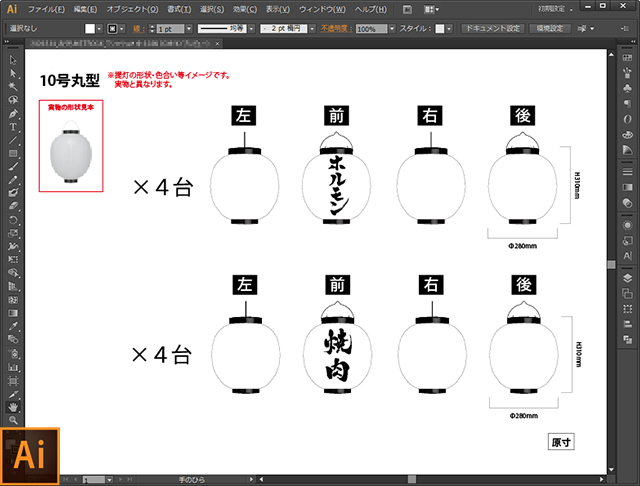This screenshot has width=640, height=486.
Task: Select the Type tool
Action: (13, 127)
